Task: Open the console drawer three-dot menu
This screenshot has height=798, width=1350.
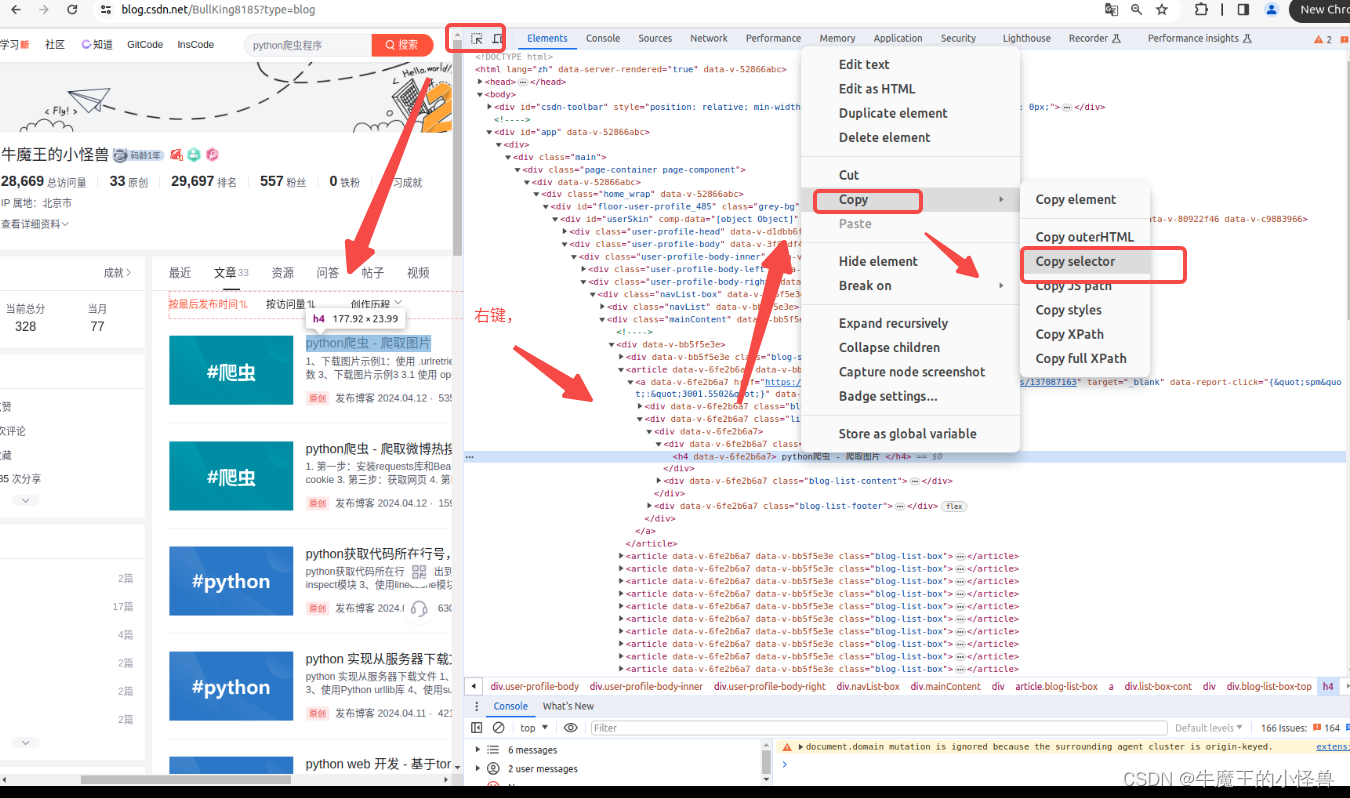Action: pos(477,706)
